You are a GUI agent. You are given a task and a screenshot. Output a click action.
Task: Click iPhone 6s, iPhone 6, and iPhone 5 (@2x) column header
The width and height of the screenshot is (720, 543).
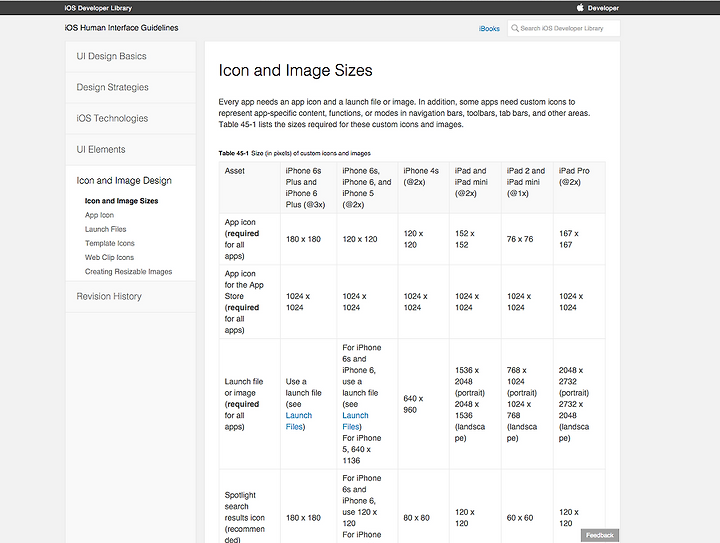pyautogui.click(x=367, y=187)
